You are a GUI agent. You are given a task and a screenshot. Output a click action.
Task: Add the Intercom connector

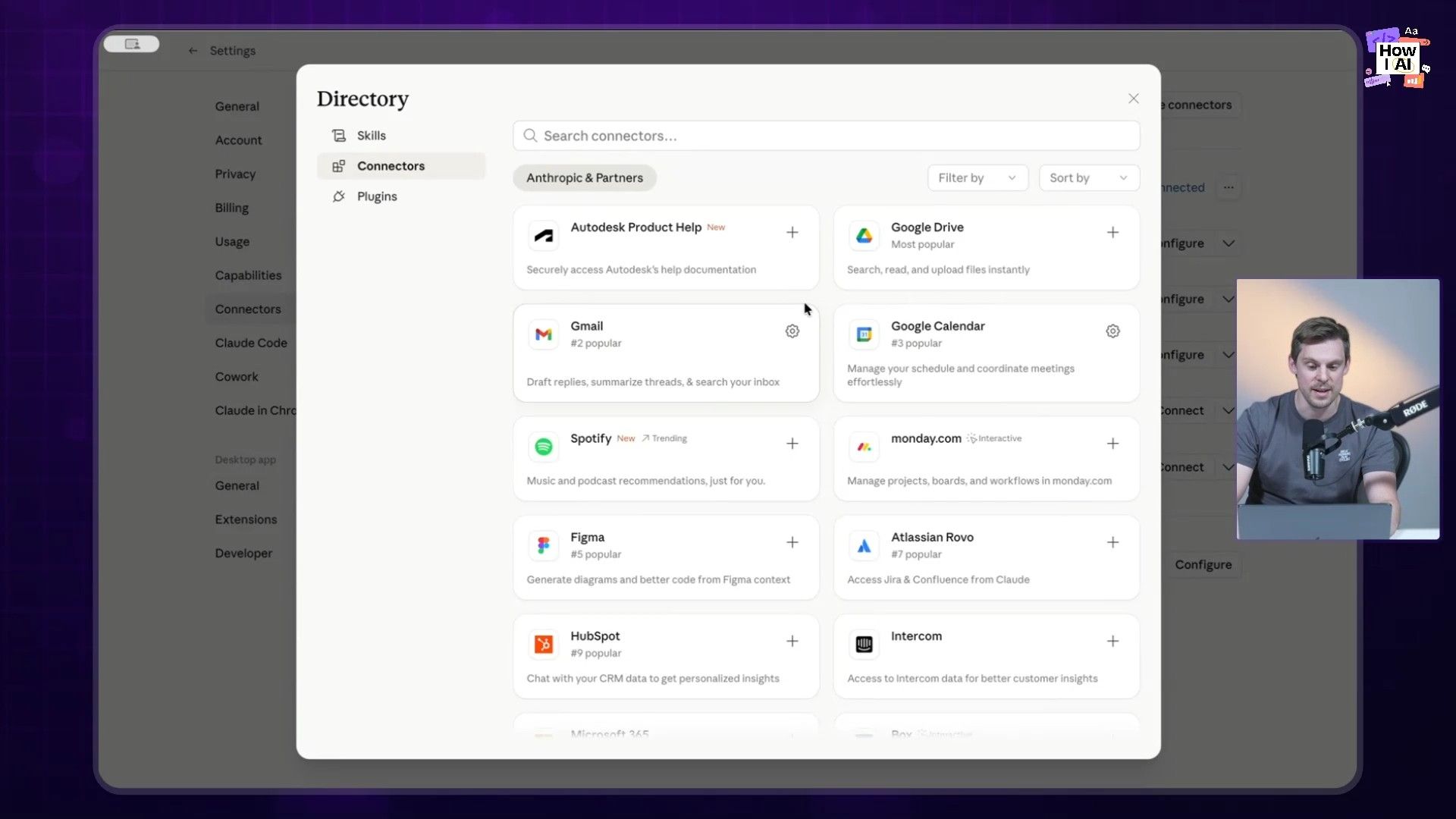1112,642
